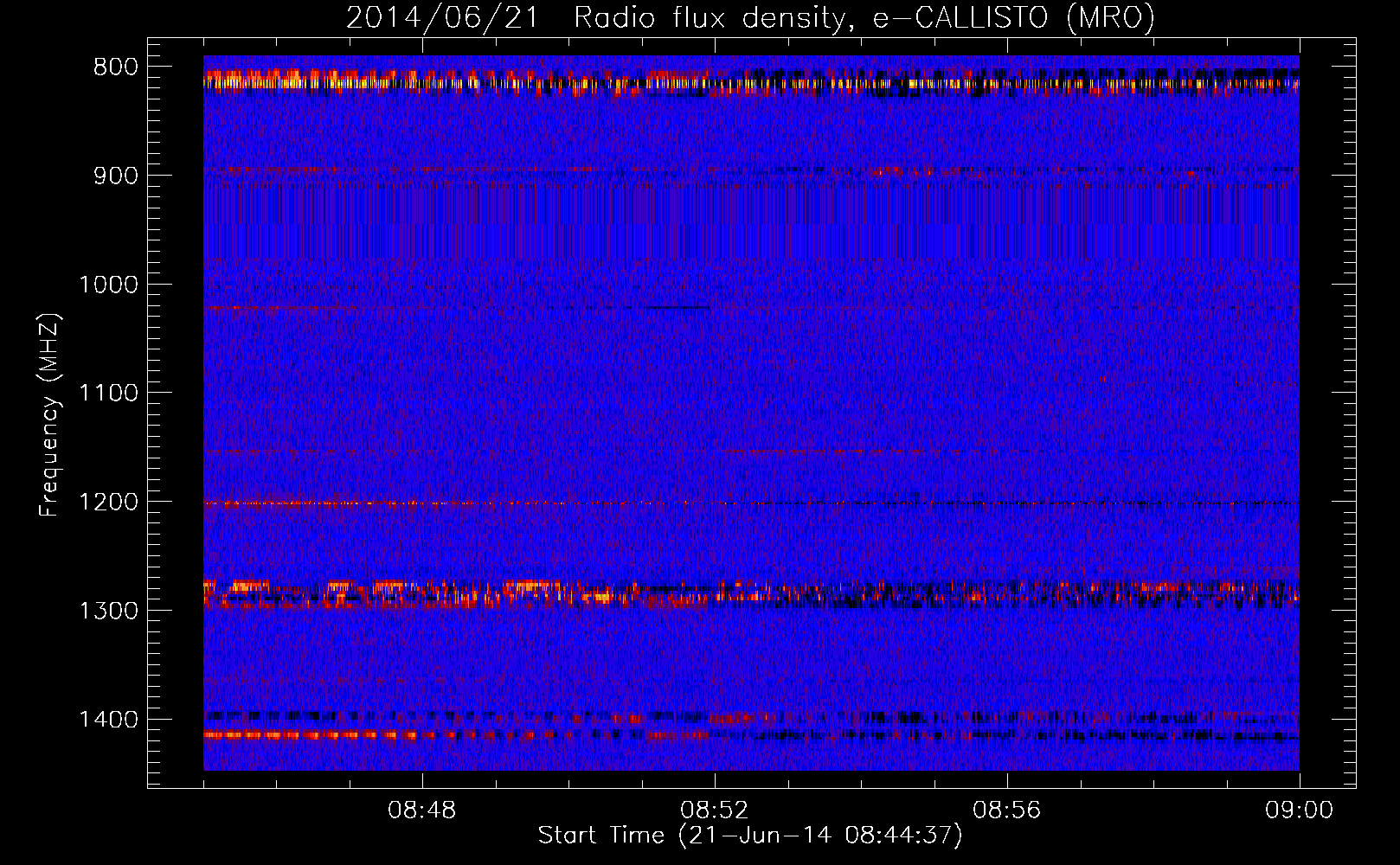Click the 08:52 time tick label
Viewport: 1400px width, 865px height.
[x=715, y=811]
